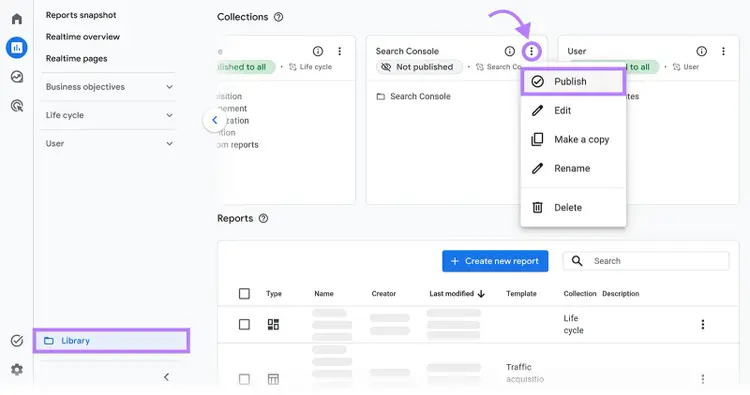The image size is (750, 395).
Task: Click the Collections help question icon
Action: point(278,17)
